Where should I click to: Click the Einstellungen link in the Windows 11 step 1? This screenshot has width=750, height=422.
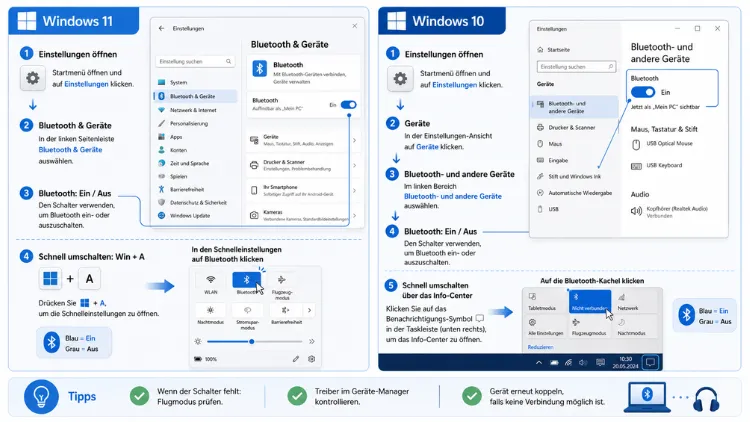[86, 84]
